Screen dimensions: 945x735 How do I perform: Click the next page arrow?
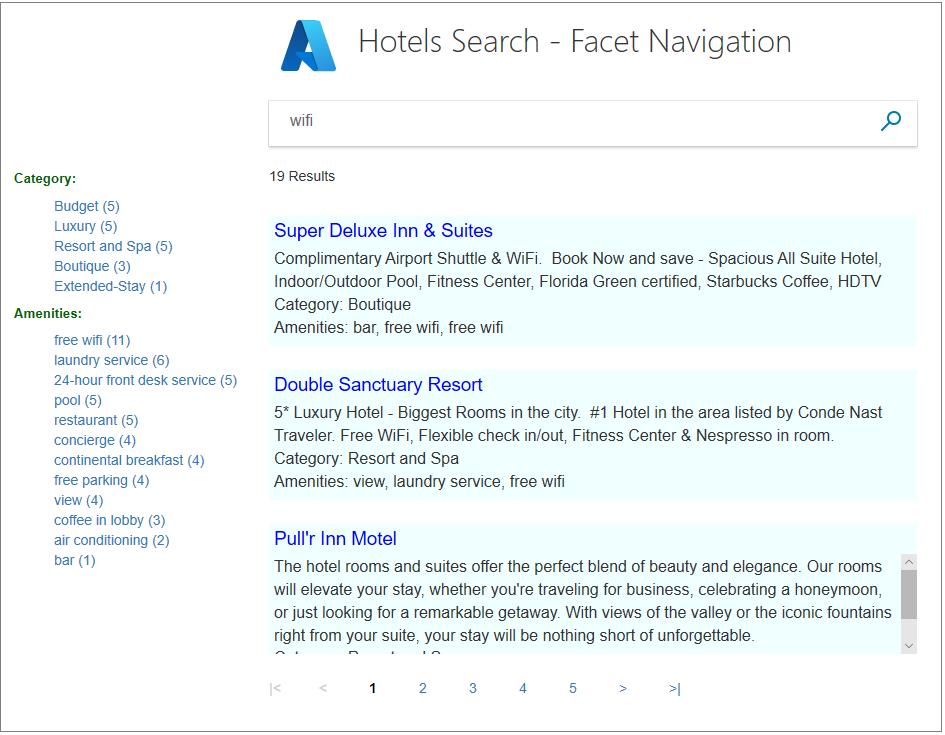tap(622, 688)
